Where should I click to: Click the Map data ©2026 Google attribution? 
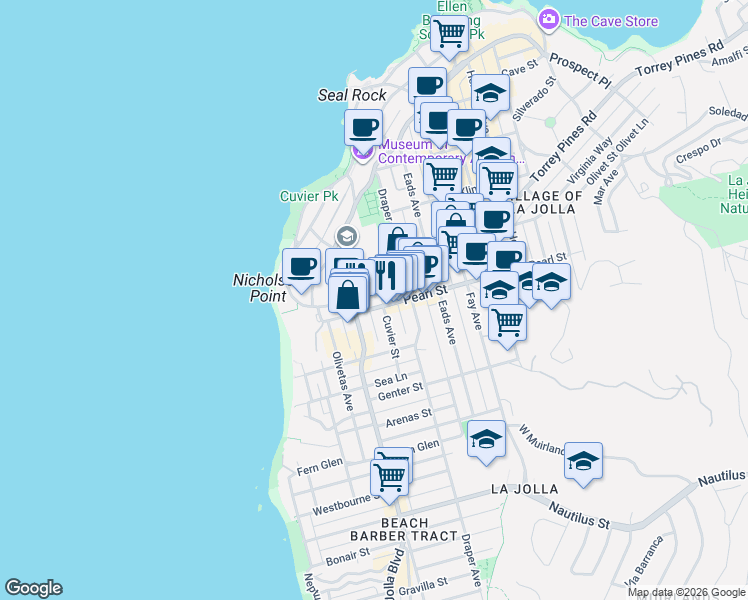[686, 592]
